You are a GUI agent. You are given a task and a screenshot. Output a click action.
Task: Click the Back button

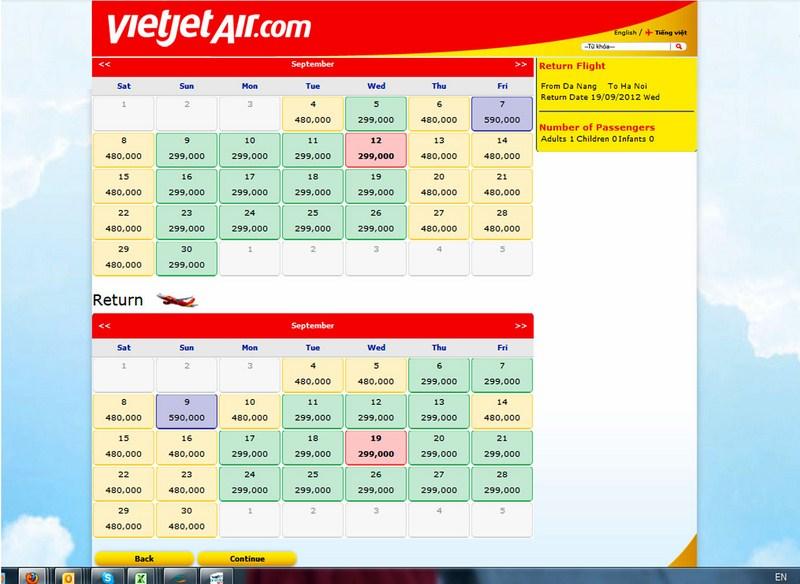coord(144,558)
